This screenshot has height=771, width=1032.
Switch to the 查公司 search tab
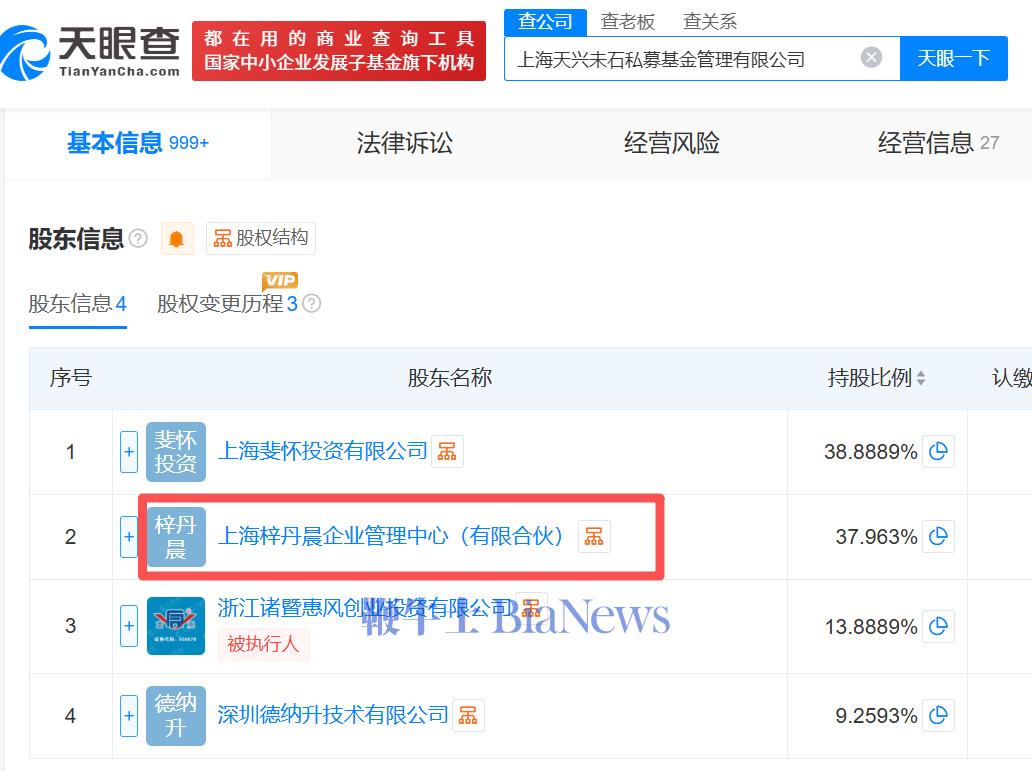click(545, 22)
